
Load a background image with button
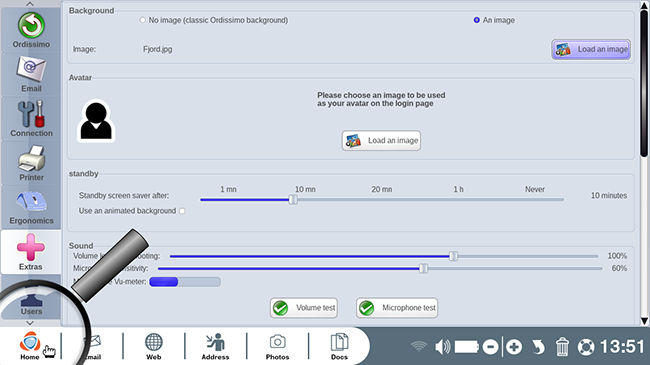pos(591,49)
